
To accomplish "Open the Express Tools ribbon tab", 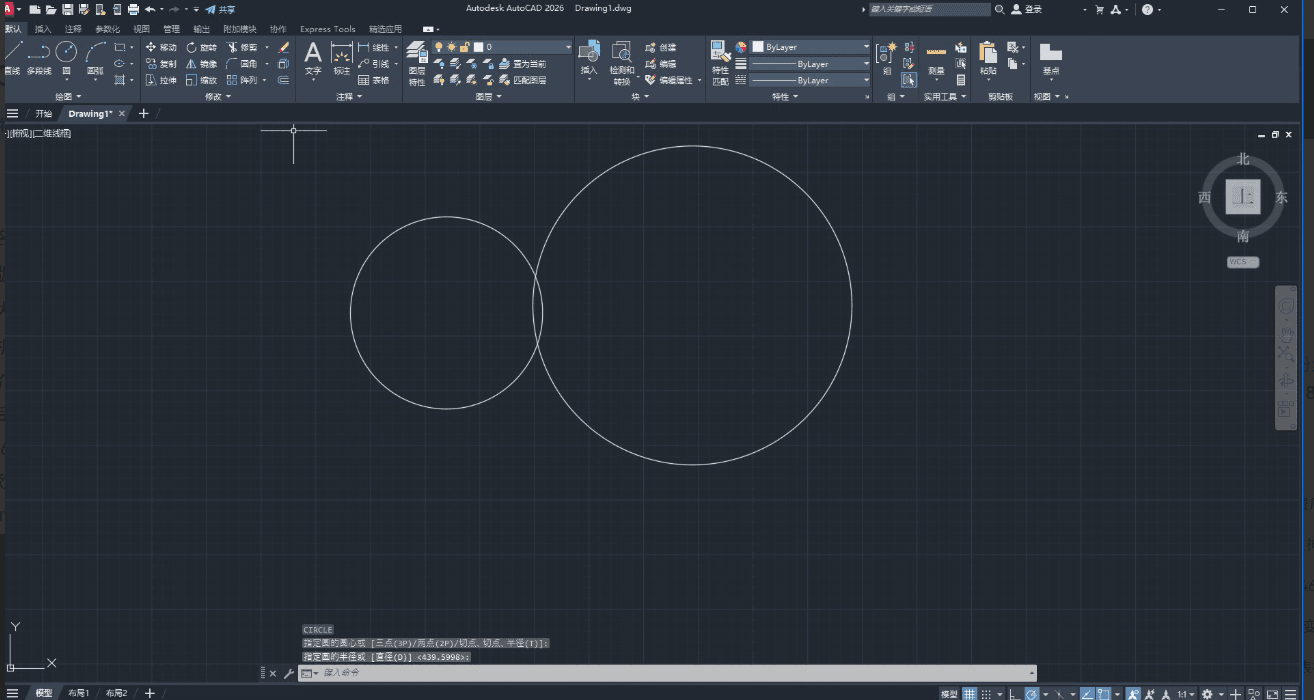I will click(327, 29).
